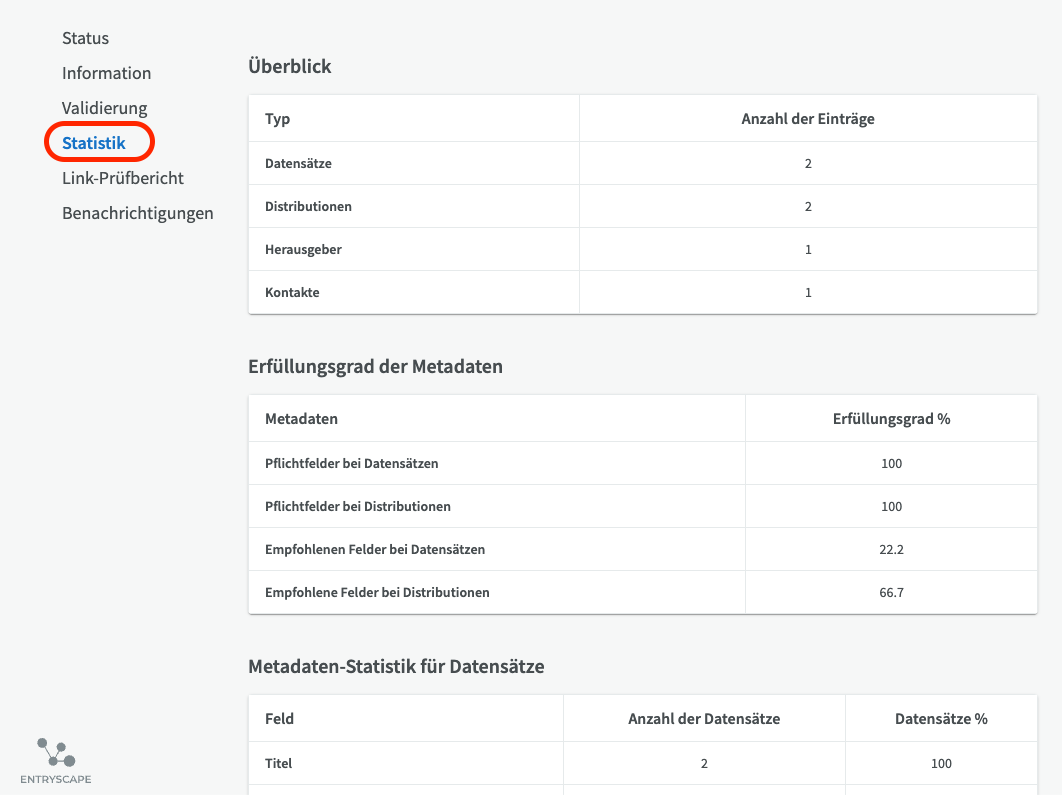Click the Empfohlenen Felder bei Datensätzen row

tap(374, 549)
